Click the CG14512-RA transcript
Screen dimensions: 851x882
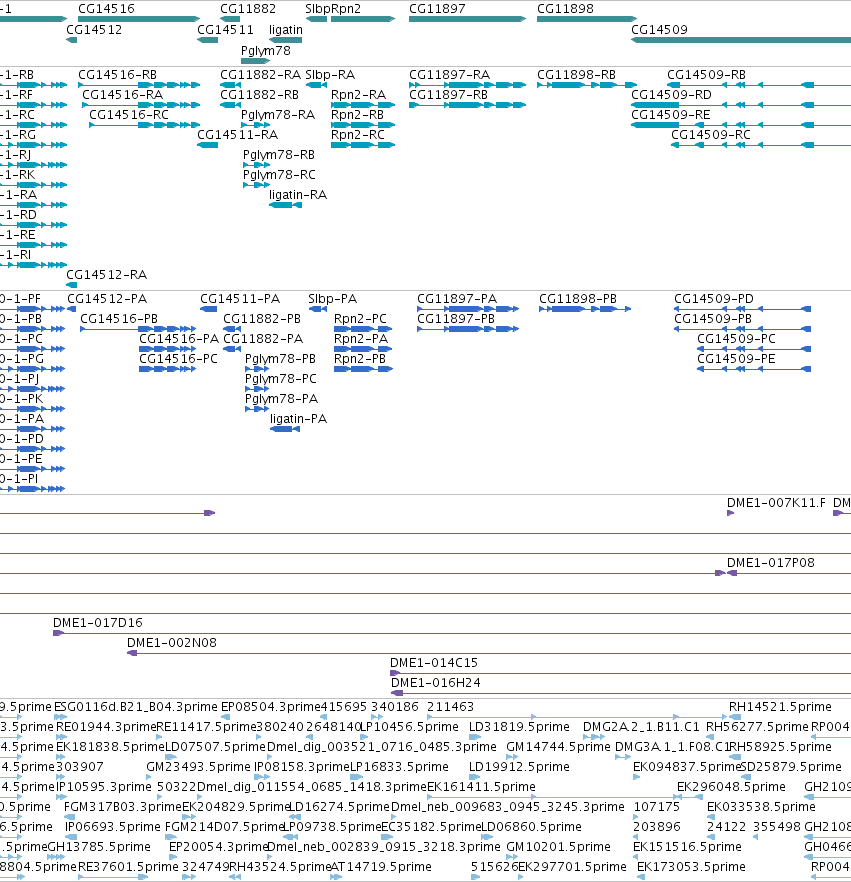107,275
